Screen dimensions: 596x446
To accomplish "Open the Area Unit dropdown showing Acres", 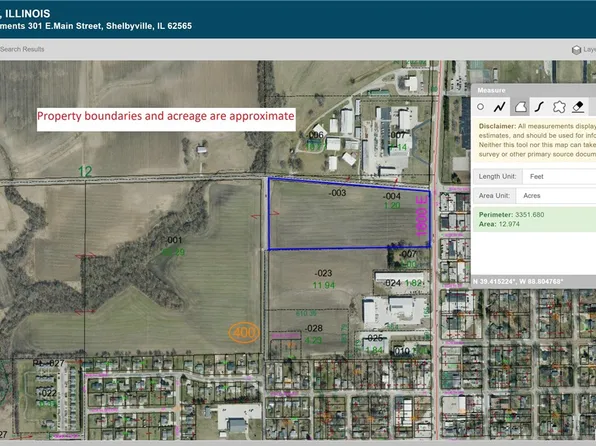I will click(x=556, y=196).
